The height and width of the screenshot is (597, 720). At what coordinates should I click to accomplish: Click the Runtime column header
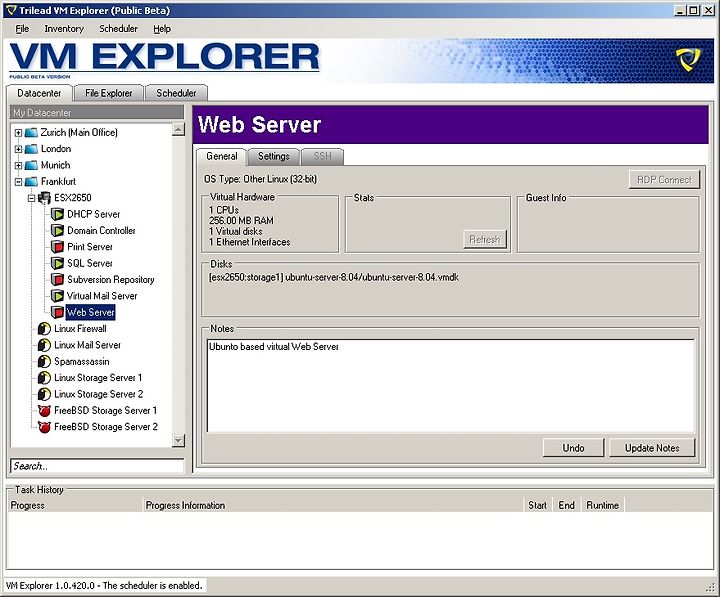coord(603,505)
